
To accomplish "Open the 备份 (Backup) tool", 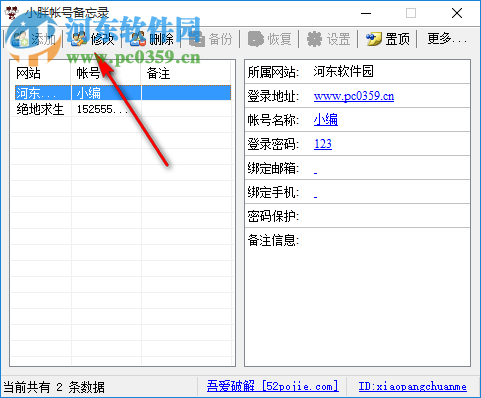I will coord(211,39).
